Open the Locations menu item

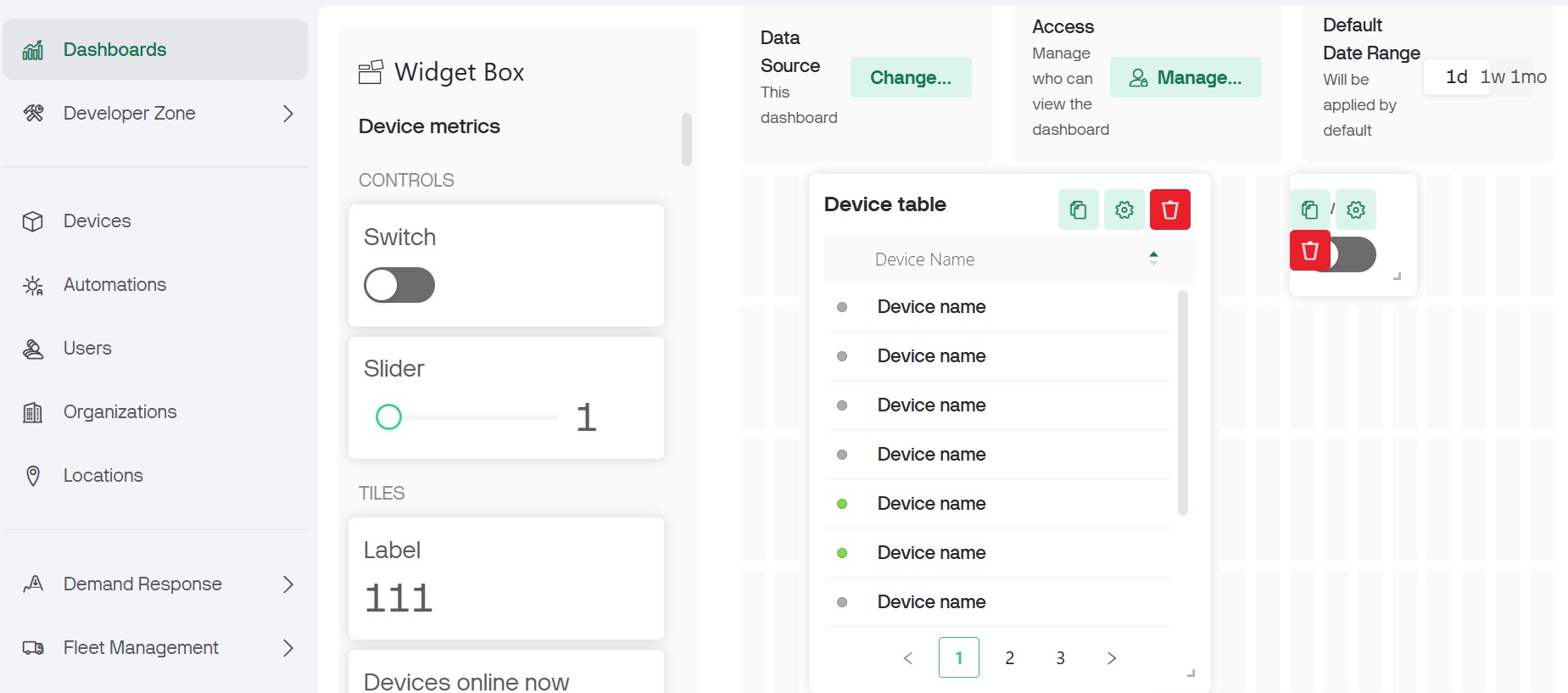point(155,476)
